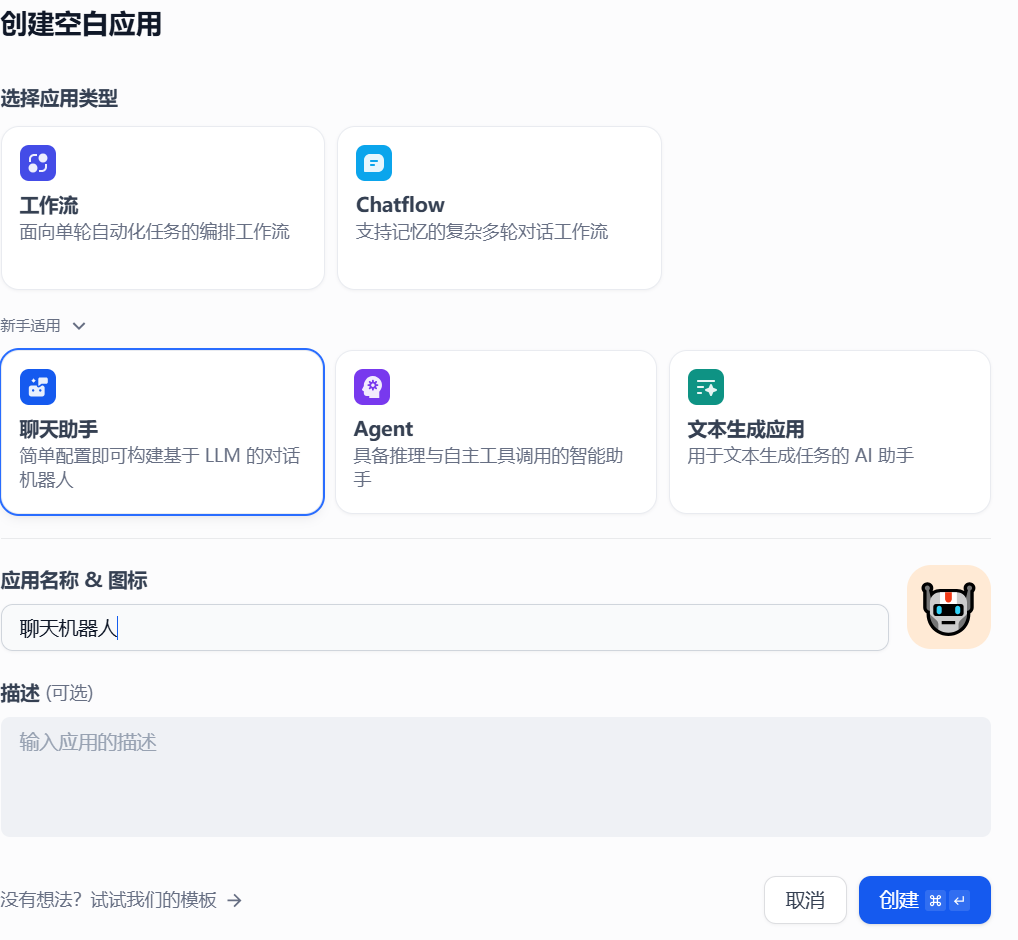1018x940 pixels.
Task: Click the 工作流 app type icon
Action: click(x=38, y=162)
